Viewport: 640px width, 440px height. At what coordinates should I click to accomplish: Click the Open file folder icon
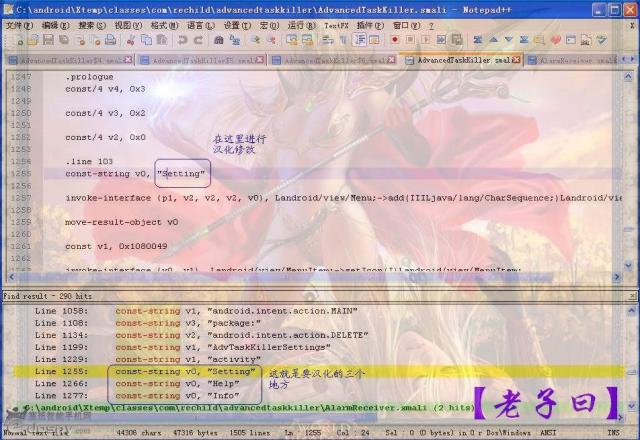pyautogui.click(x=33, y=40)
